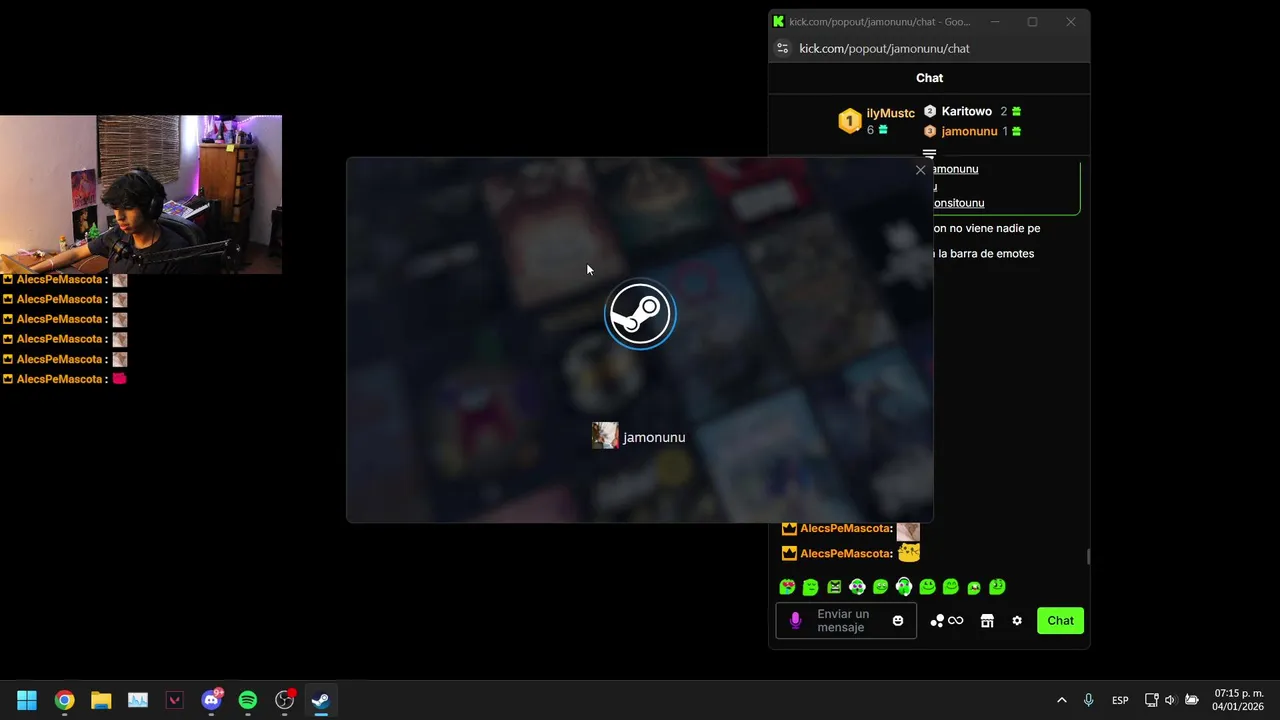Switch ESP keyboard input language
The height and width of the screenshot is (720, 1280).
(x=1120, y=700)
